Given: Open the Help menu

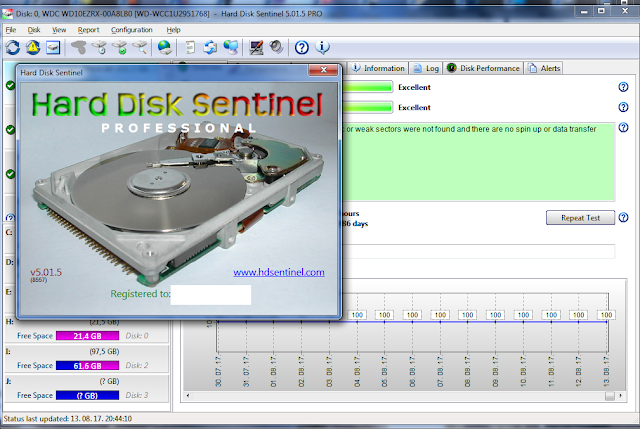Looking at the screenshot, I should click(173, 30).
